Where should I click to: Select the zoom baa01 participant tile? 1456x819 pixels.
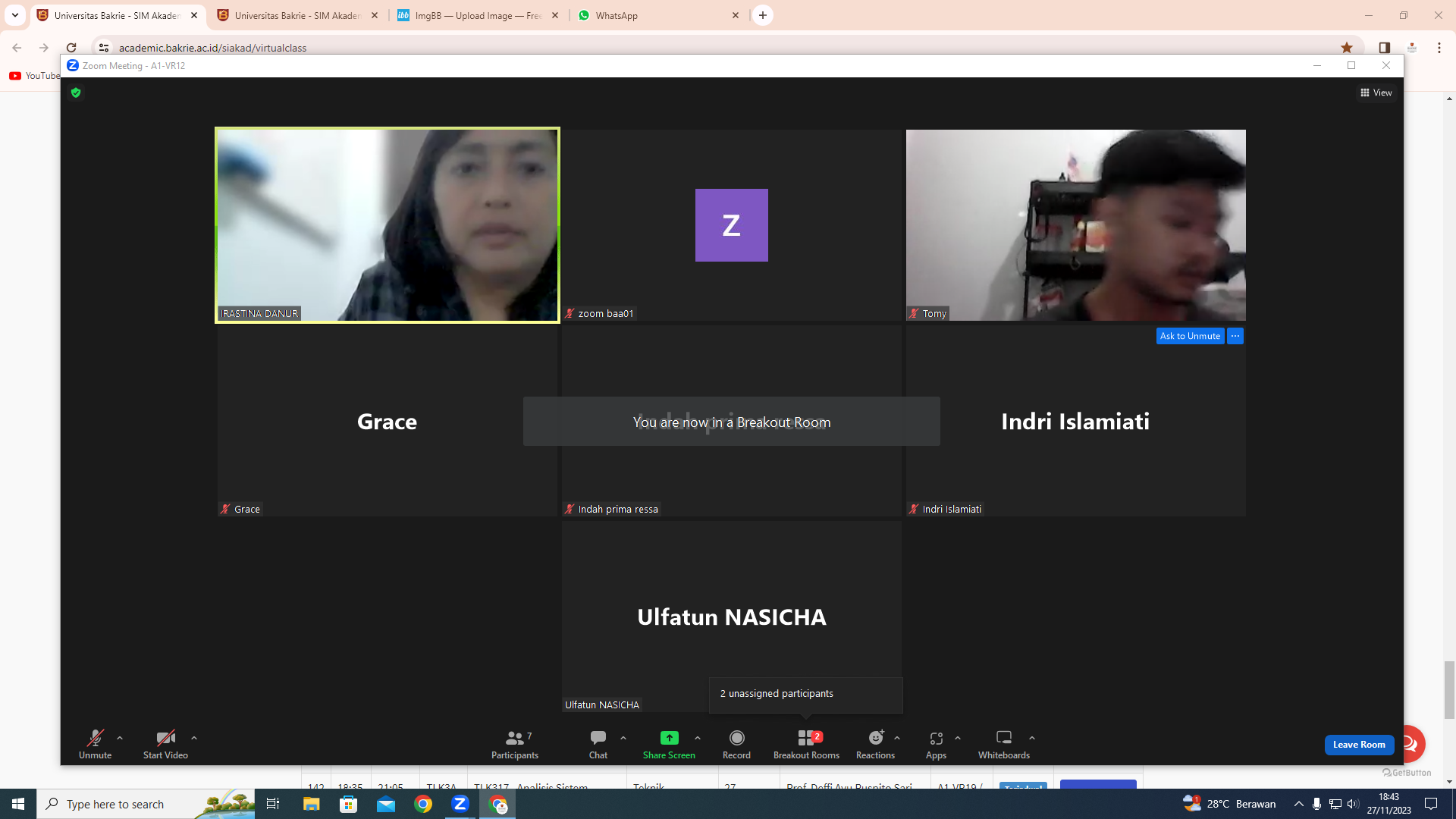pyautogui.click(x=732, y=225)
